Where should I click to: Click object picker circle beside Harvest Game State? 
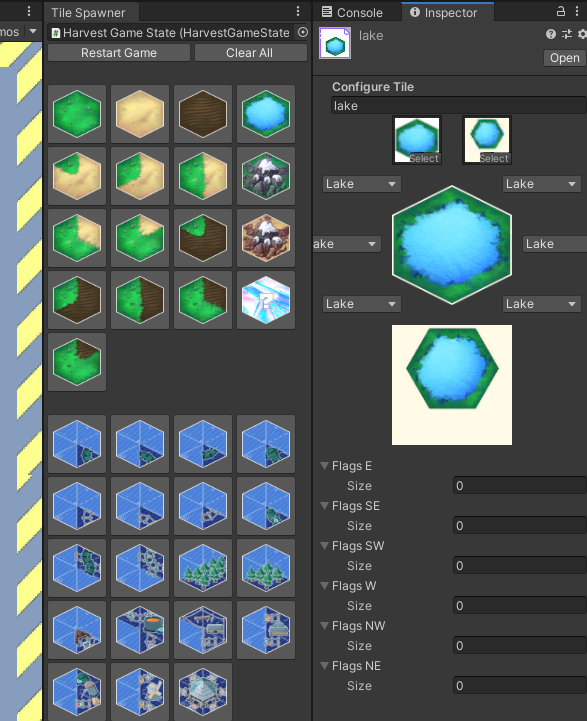(x=302, y=32)
